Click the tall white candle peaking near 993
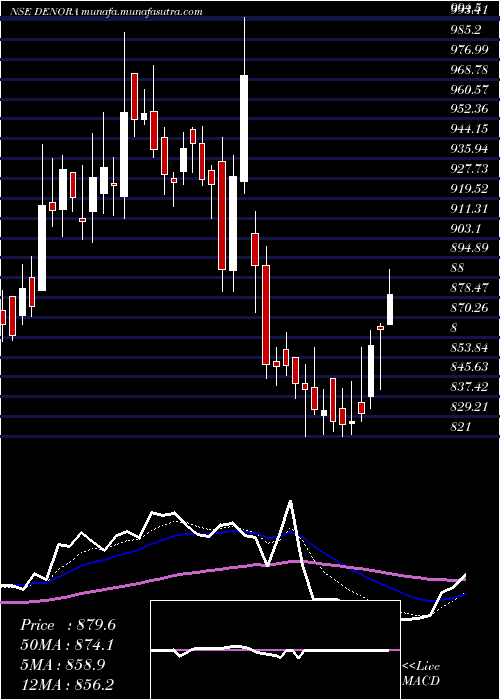 coord(244,128)
